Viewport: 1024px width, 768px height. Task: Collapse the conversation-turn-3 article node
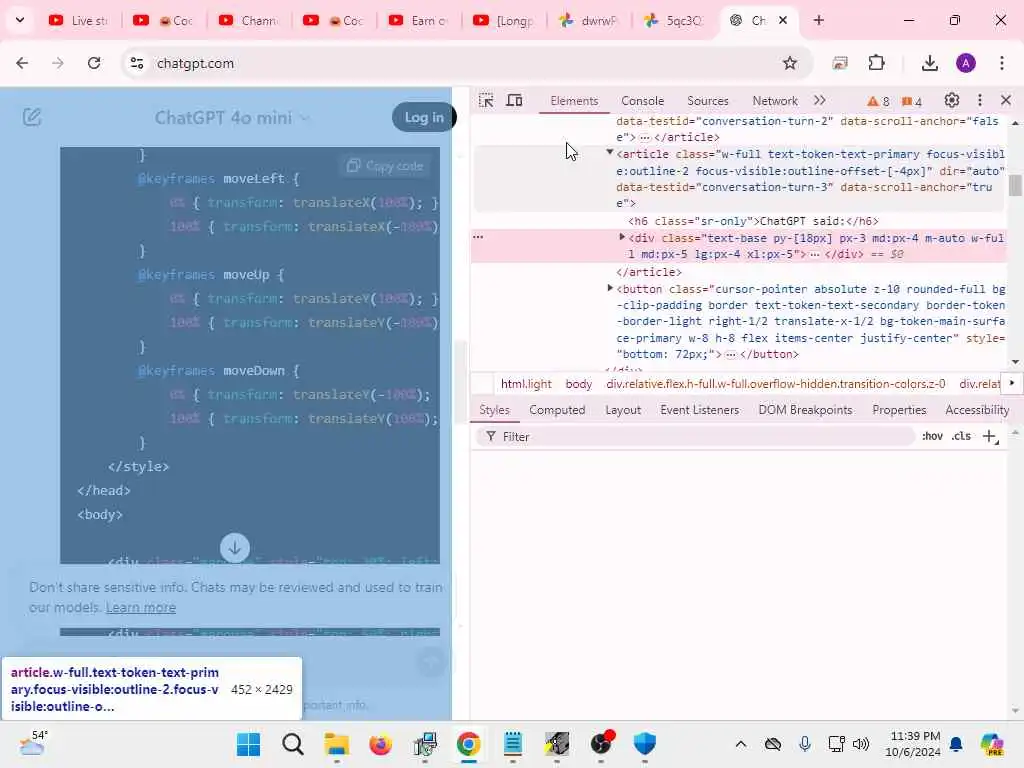click(609, 152)
